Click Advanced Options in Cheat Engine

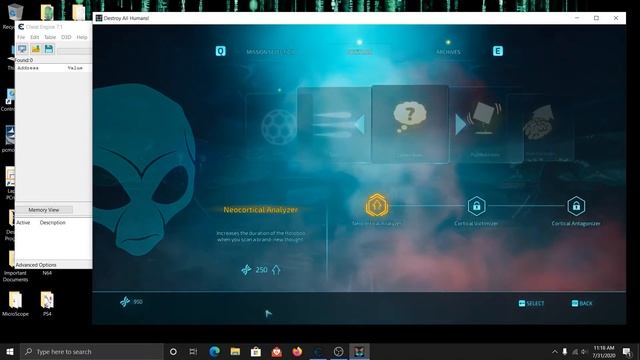tap(36, 265)
